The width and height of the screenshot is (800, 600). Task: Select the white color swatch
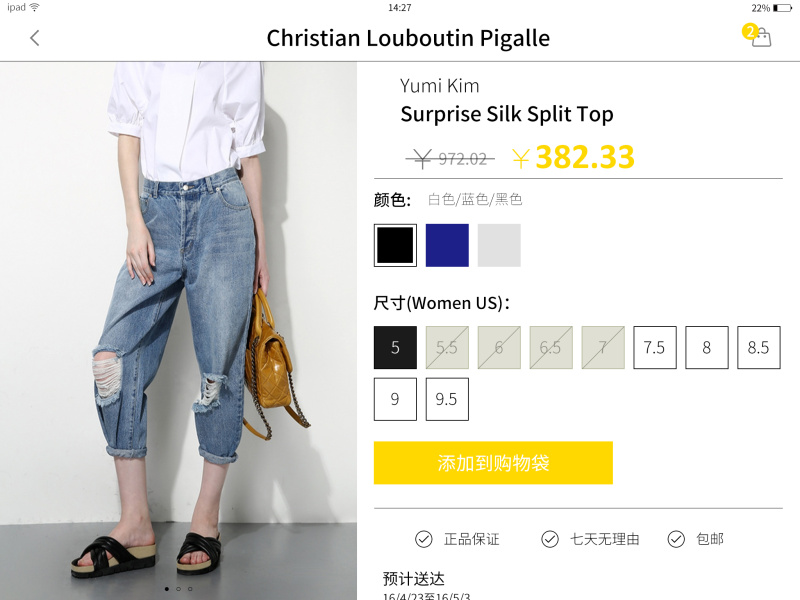(499, 245)
